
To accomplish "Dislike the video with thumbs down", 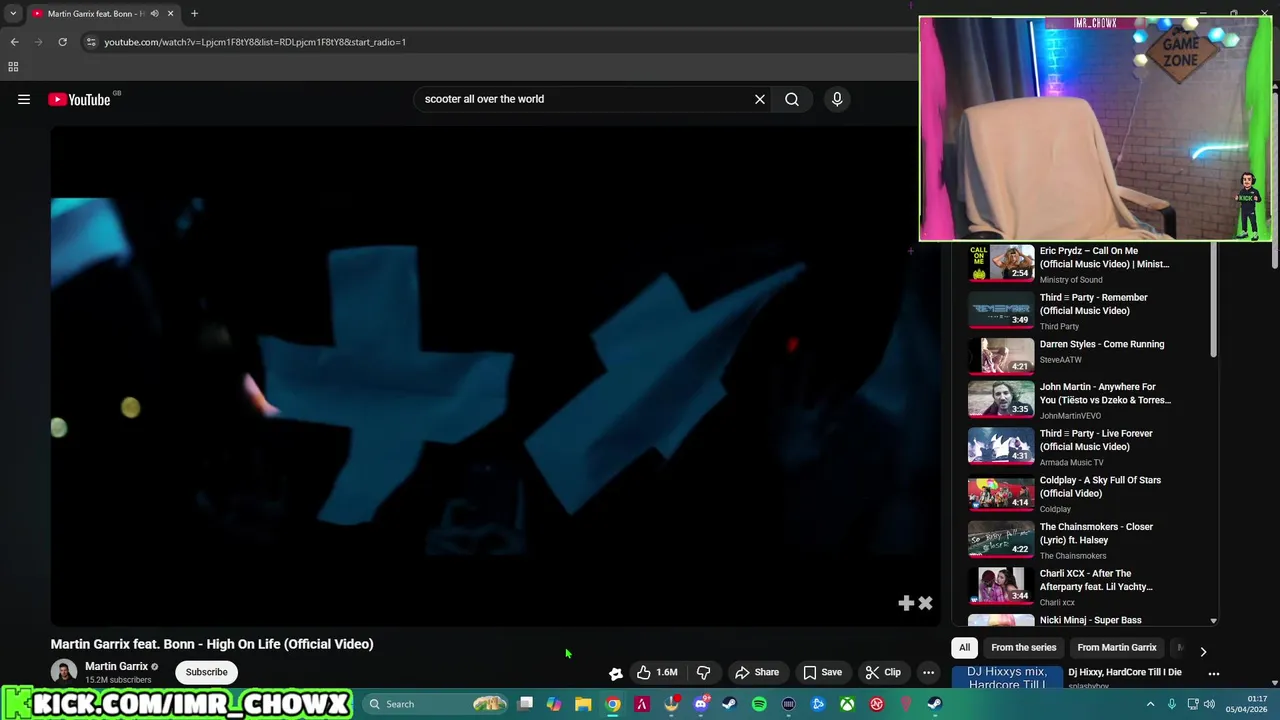I will pos(703,672).
